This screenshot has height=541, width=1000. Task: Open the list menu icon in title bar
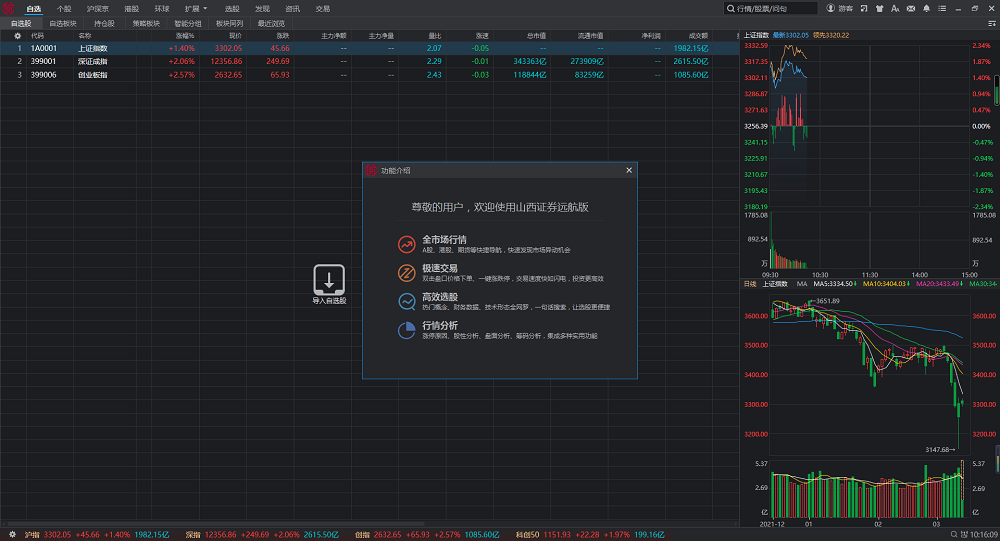[942, 8]
